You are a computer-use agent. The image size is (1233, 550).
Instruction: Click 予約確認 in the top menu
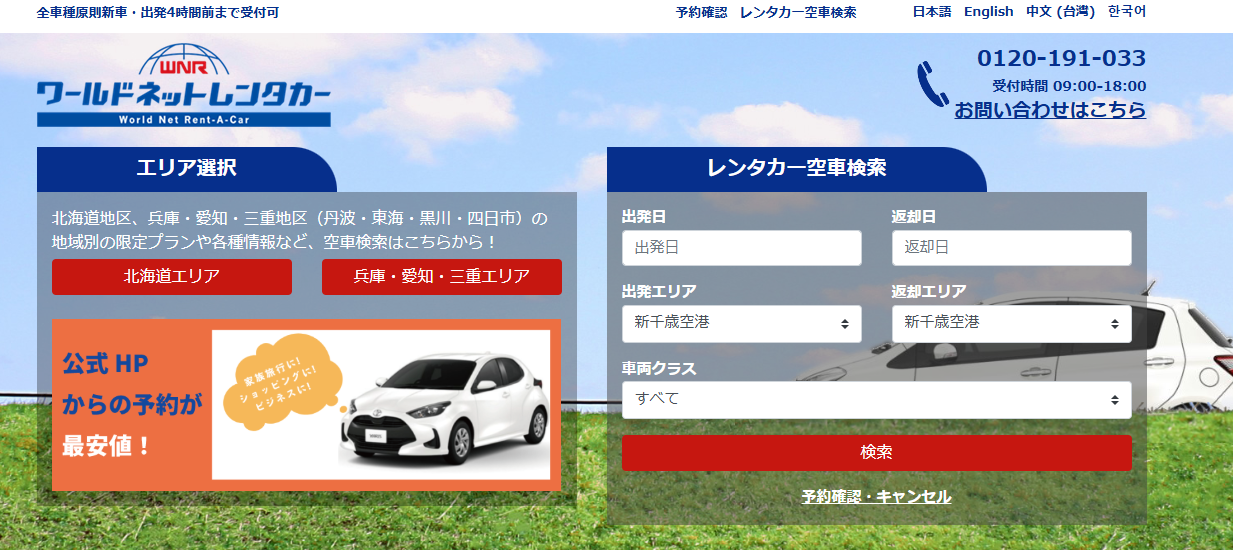click(701, 12)
